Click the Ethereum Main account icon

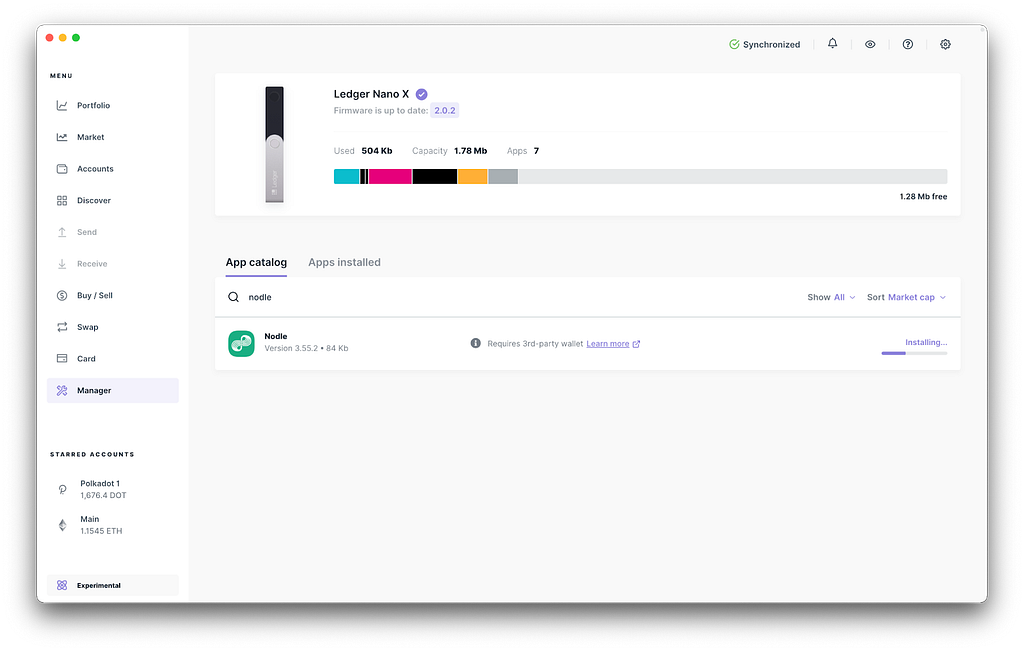point(63,525)
